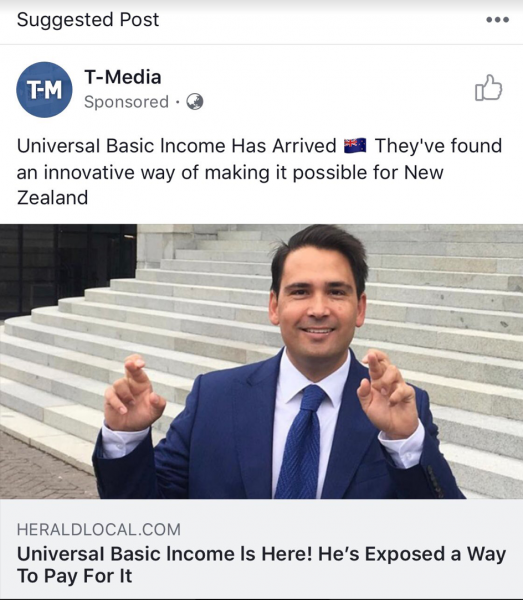Click the Suggested Post header text
523x600 pixels.
(88, 20)
